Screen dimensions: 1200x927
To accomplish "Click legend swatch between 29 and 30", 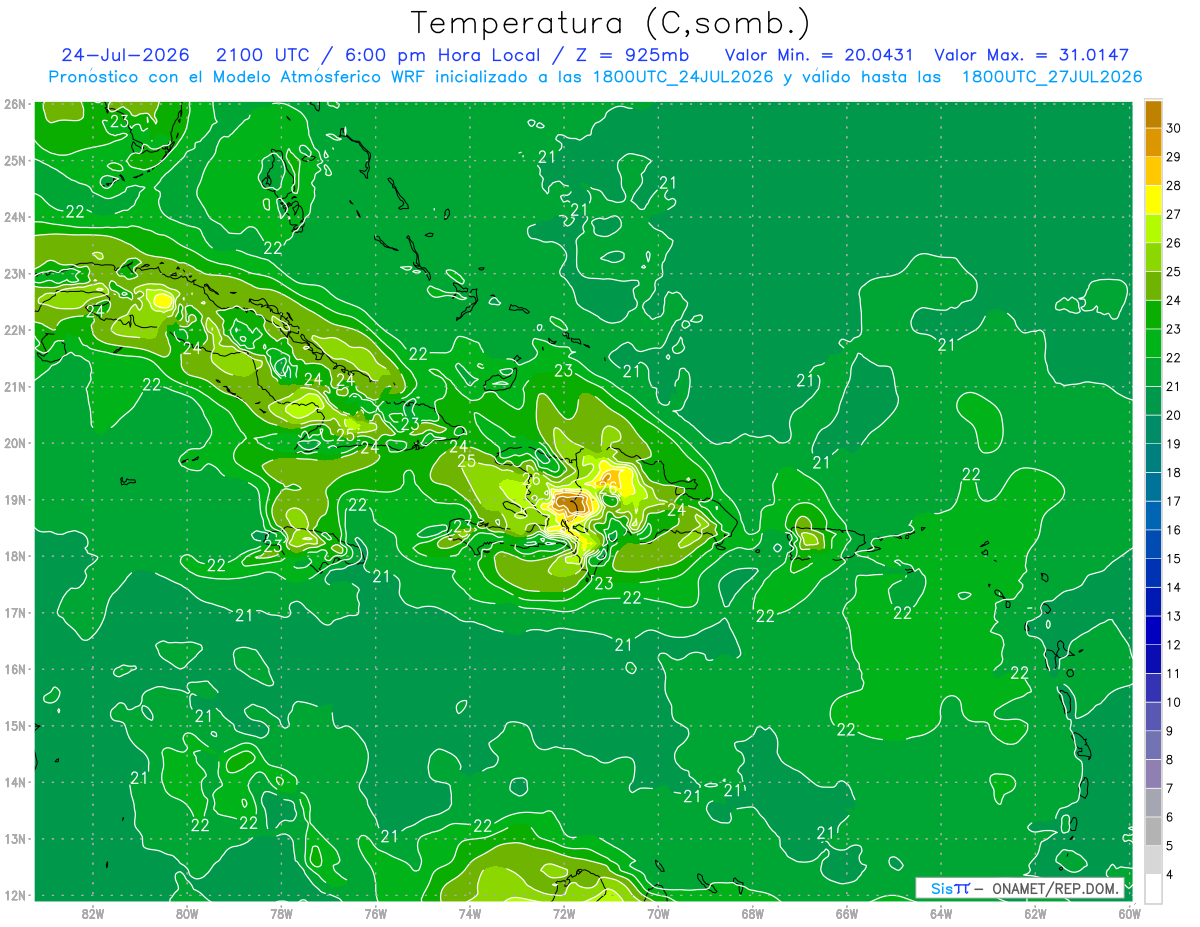I will click(x=1153, y=142).
